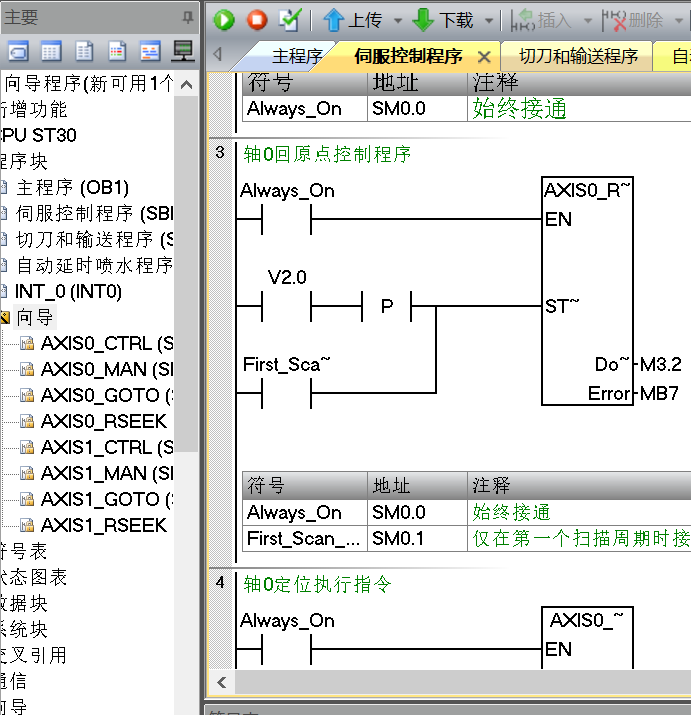Screen dimensions: 691x715
Task: Click the red Stop PLC icon
Action: [257, 20]
